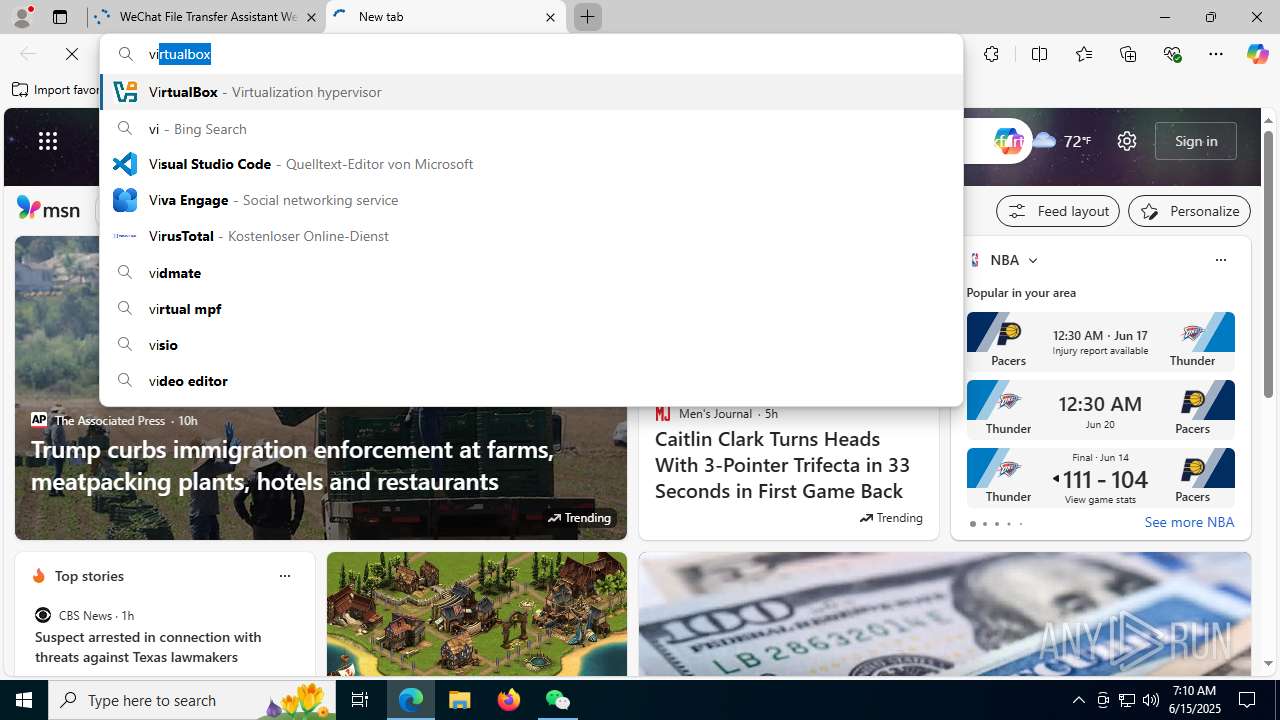
Task: Open the Trump immigration enforcement headline
Action: point(292,465)
